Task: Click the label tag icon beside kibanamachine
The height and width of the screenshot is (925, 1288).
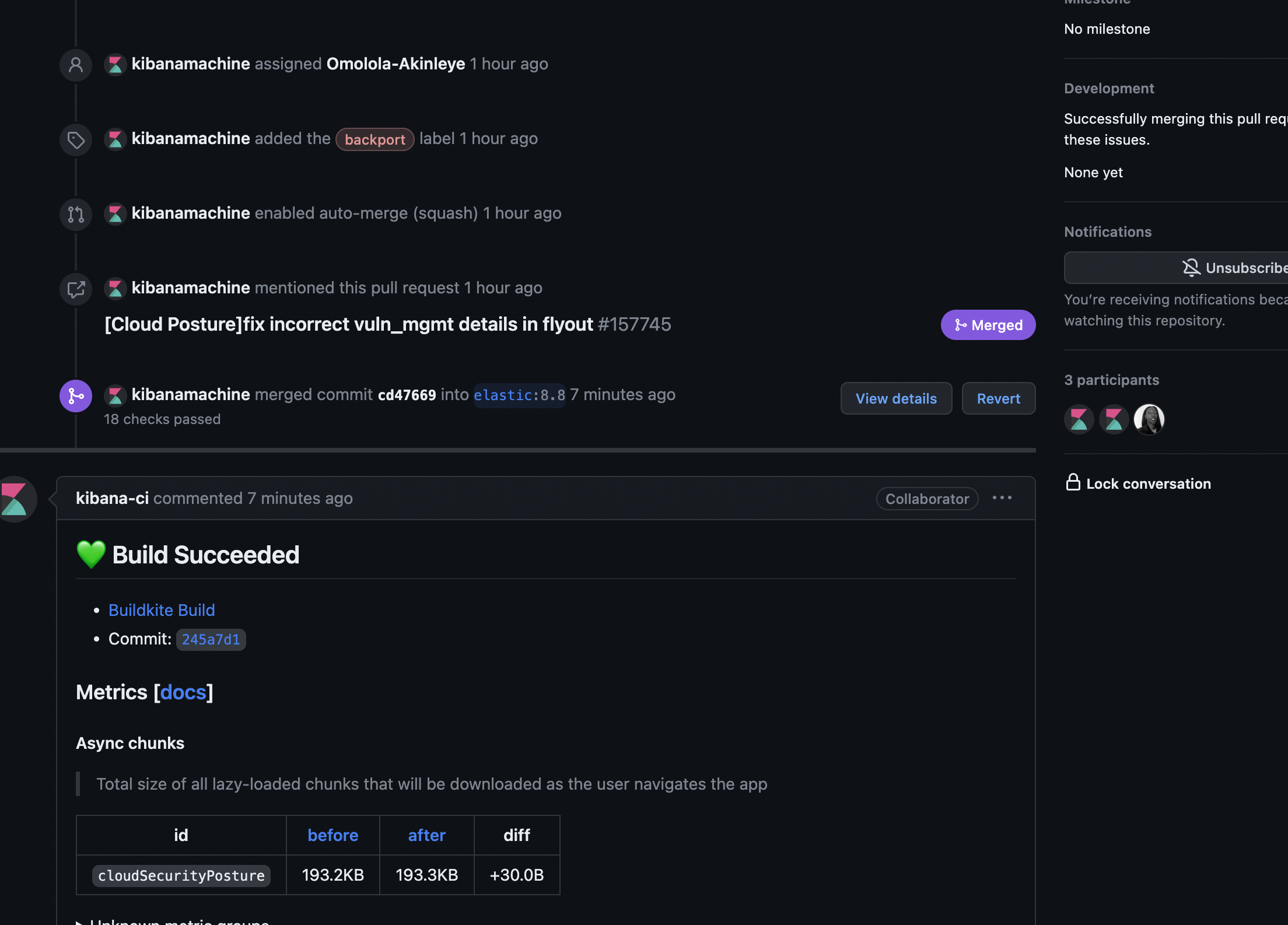Action: coord(75,139)
